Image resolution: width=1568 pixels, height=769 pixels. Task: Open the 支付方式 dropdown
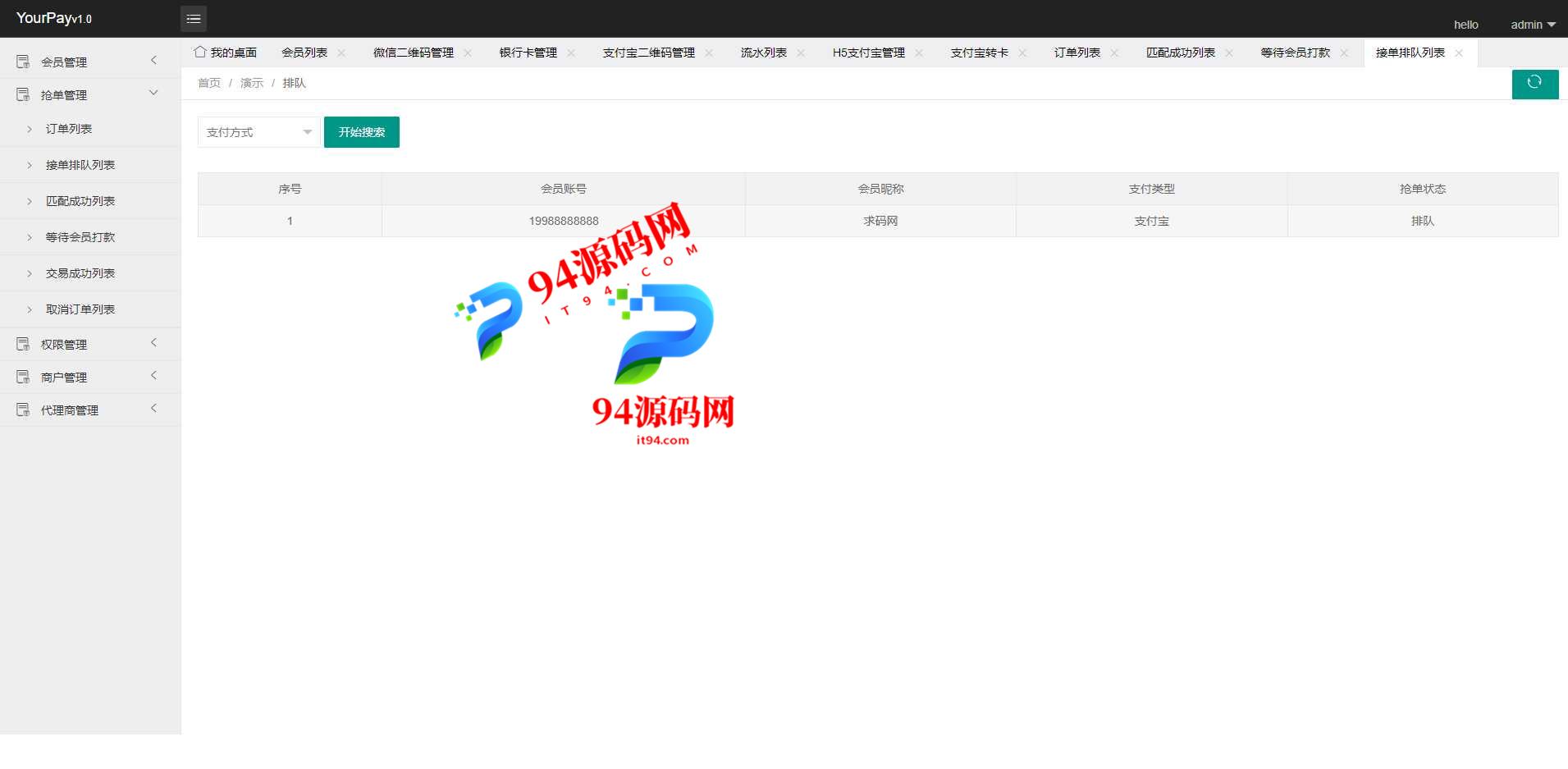click(x=258, y=132)
